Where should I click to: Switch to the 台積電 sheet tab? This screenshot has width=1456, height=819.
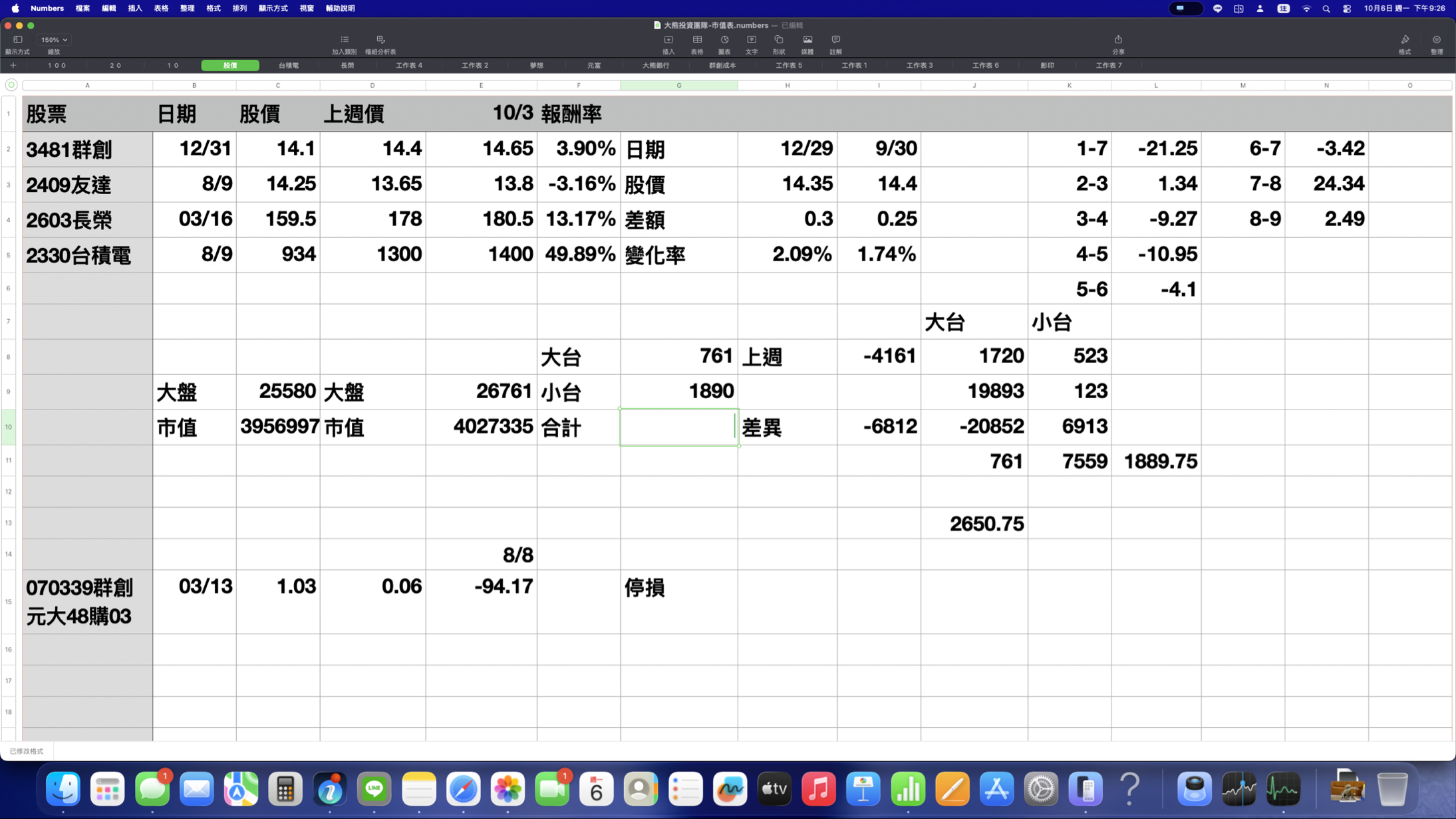click(288, 65)
